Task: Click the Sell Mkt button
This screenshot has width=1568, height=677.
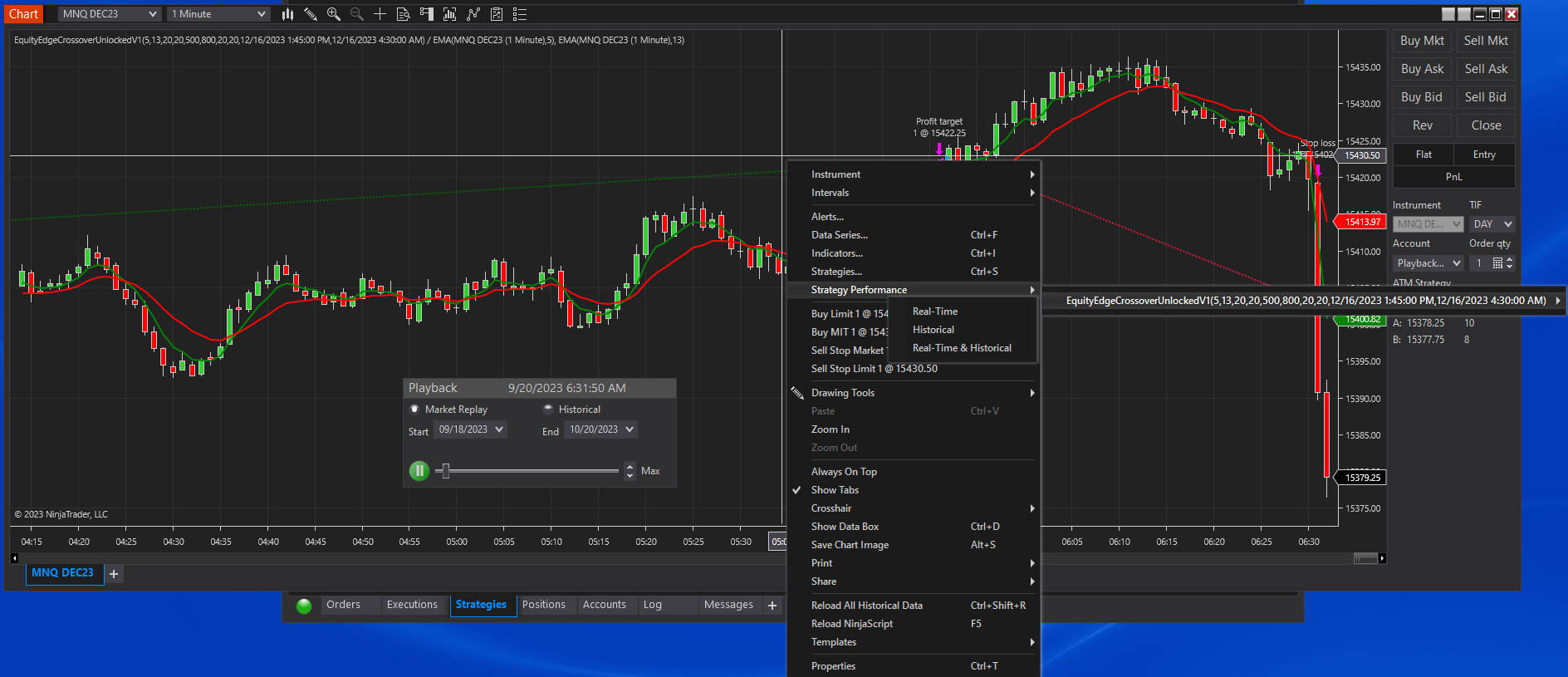Action: tap(1486, 41)
